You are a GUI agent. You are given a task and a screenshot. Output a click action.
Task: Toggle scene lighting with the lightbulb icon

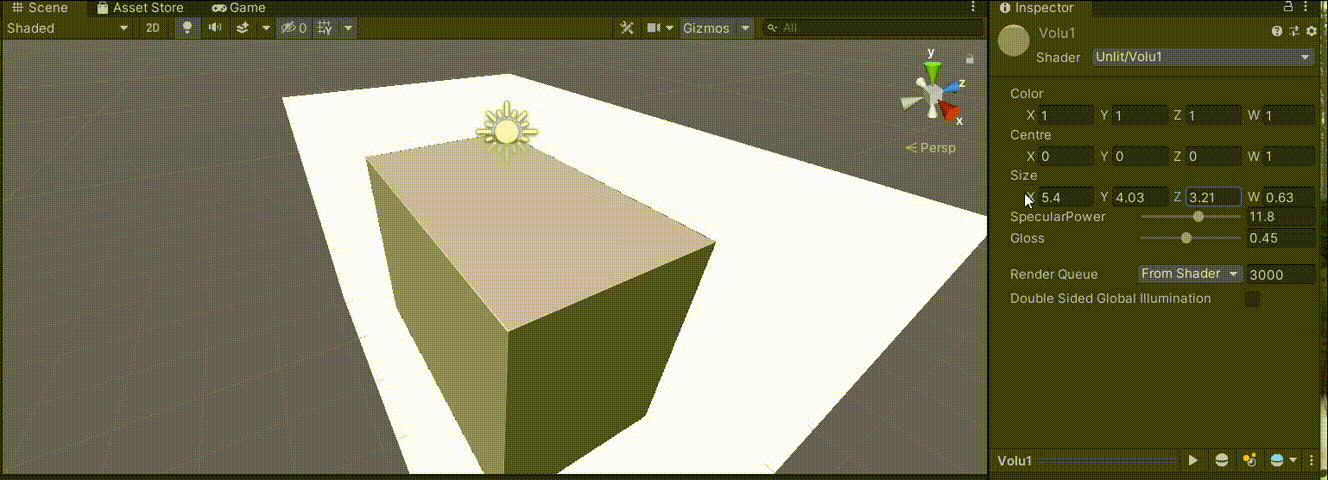(x=186, y=28)
